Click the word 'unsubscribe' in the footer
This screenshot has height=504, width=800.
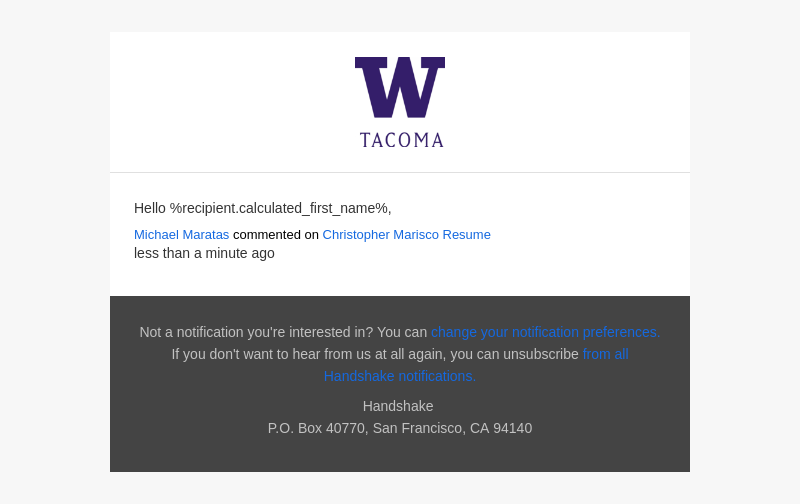[541, 354]
